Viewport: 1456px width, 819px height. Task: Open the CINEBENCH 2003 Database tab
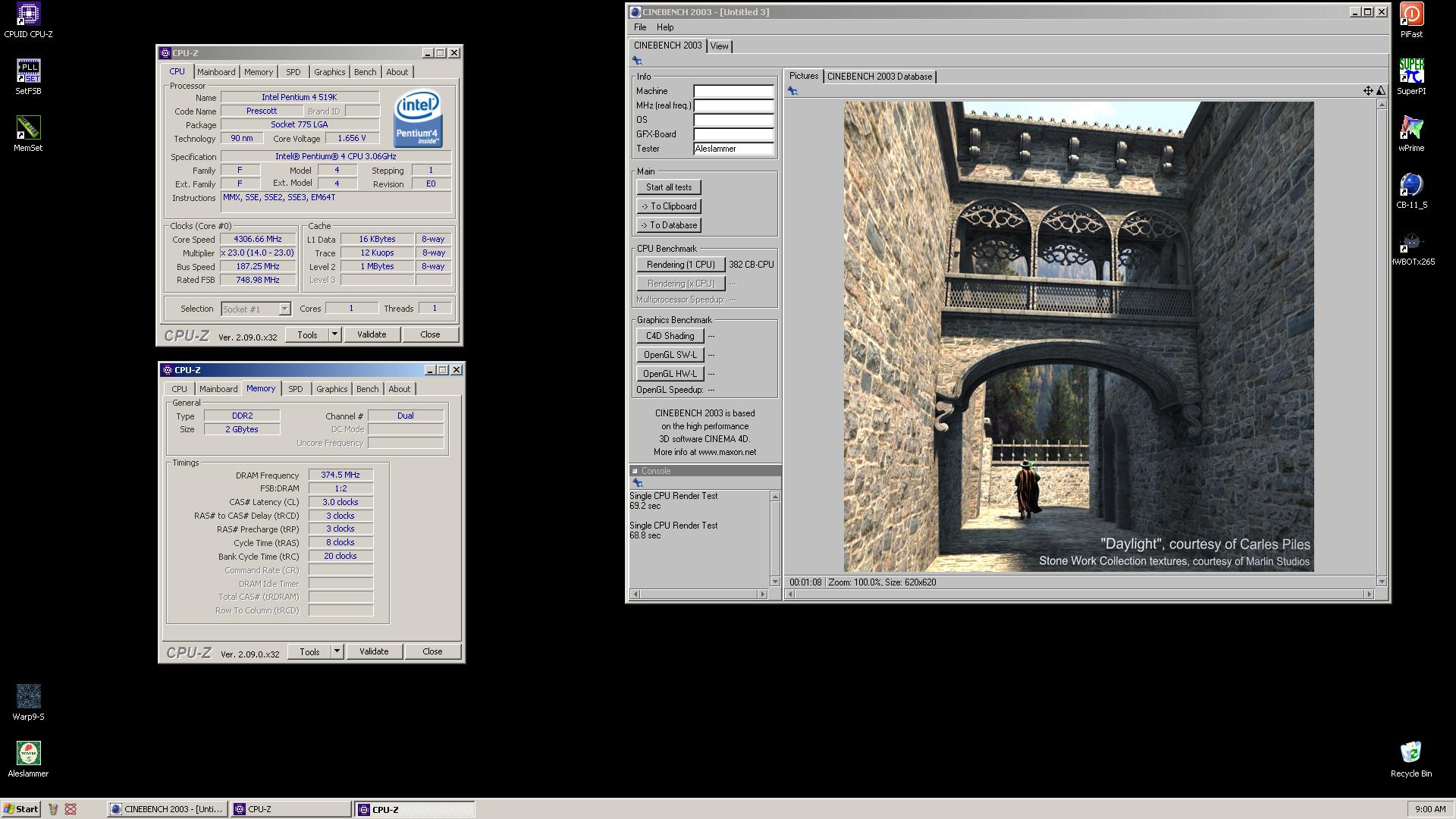(x=880, y=77)
